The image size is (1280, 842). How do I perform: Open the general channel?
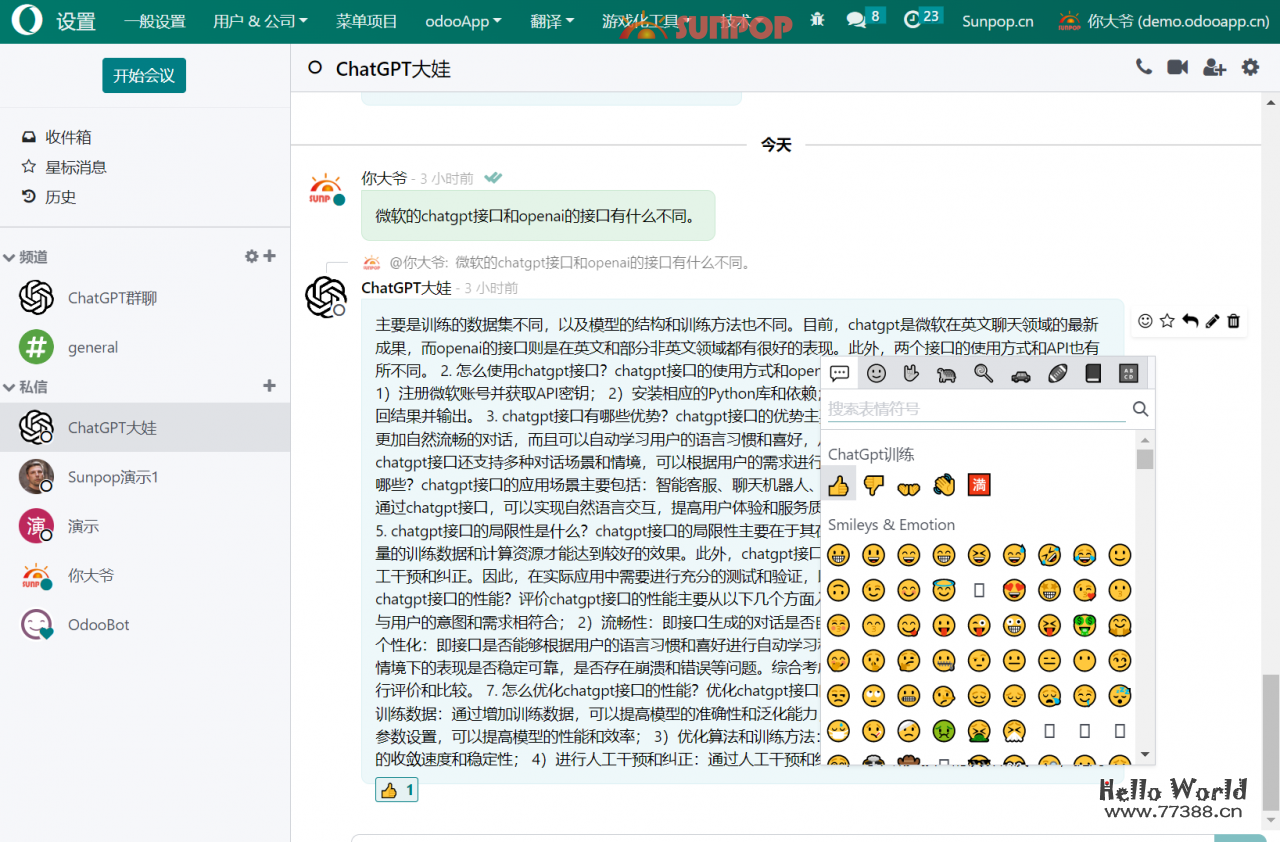(x=93, y=347)
